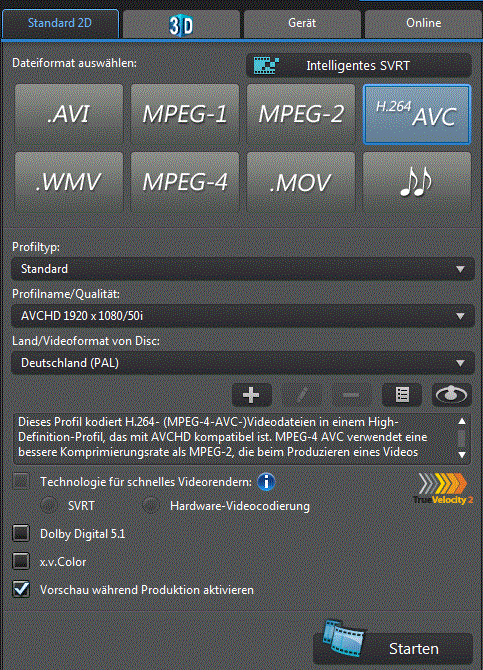Select the .AVI file format button
Image resolution: width=483 pixels, height=670 pixels.
click(x=69, y=114)
